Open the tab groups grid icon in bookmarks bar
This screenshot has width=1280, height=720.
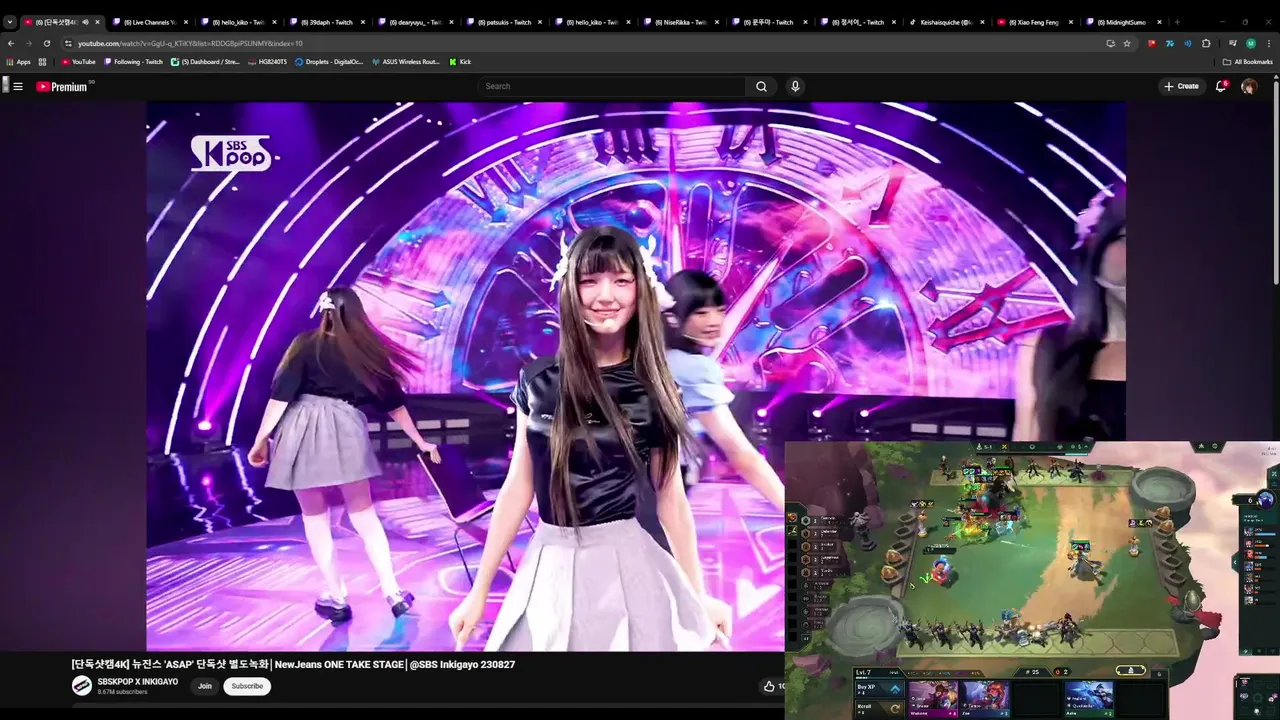coord(42,62)
